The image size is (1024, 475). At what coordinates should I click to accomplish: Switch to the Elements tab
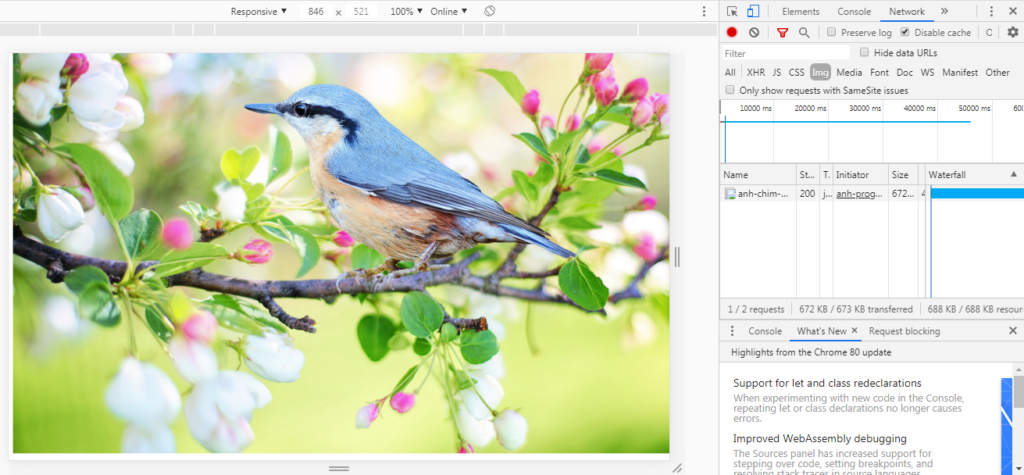pyautogui.click(x=800, y=12)
